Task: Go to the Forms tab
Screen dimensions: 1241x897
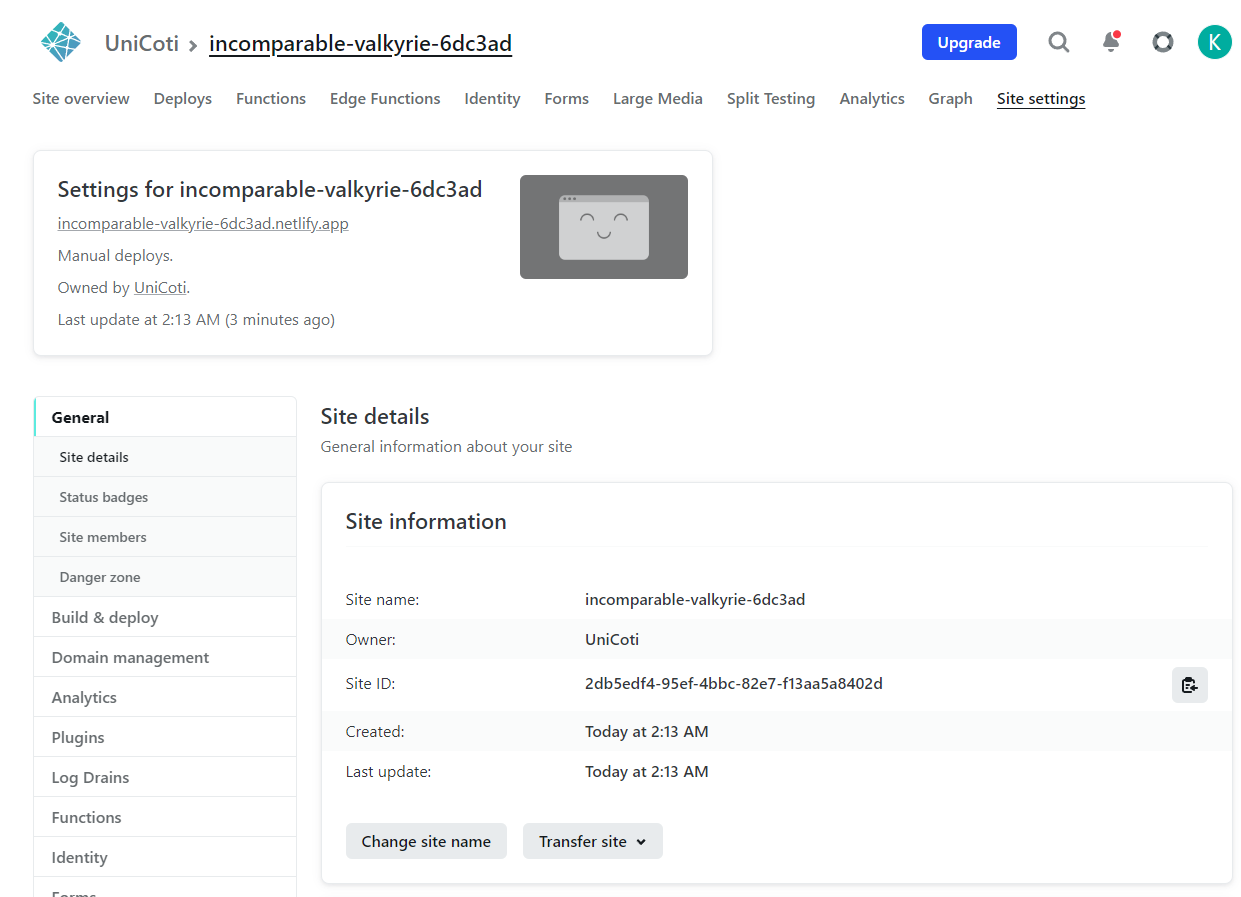Action: (x=566, y=99)
